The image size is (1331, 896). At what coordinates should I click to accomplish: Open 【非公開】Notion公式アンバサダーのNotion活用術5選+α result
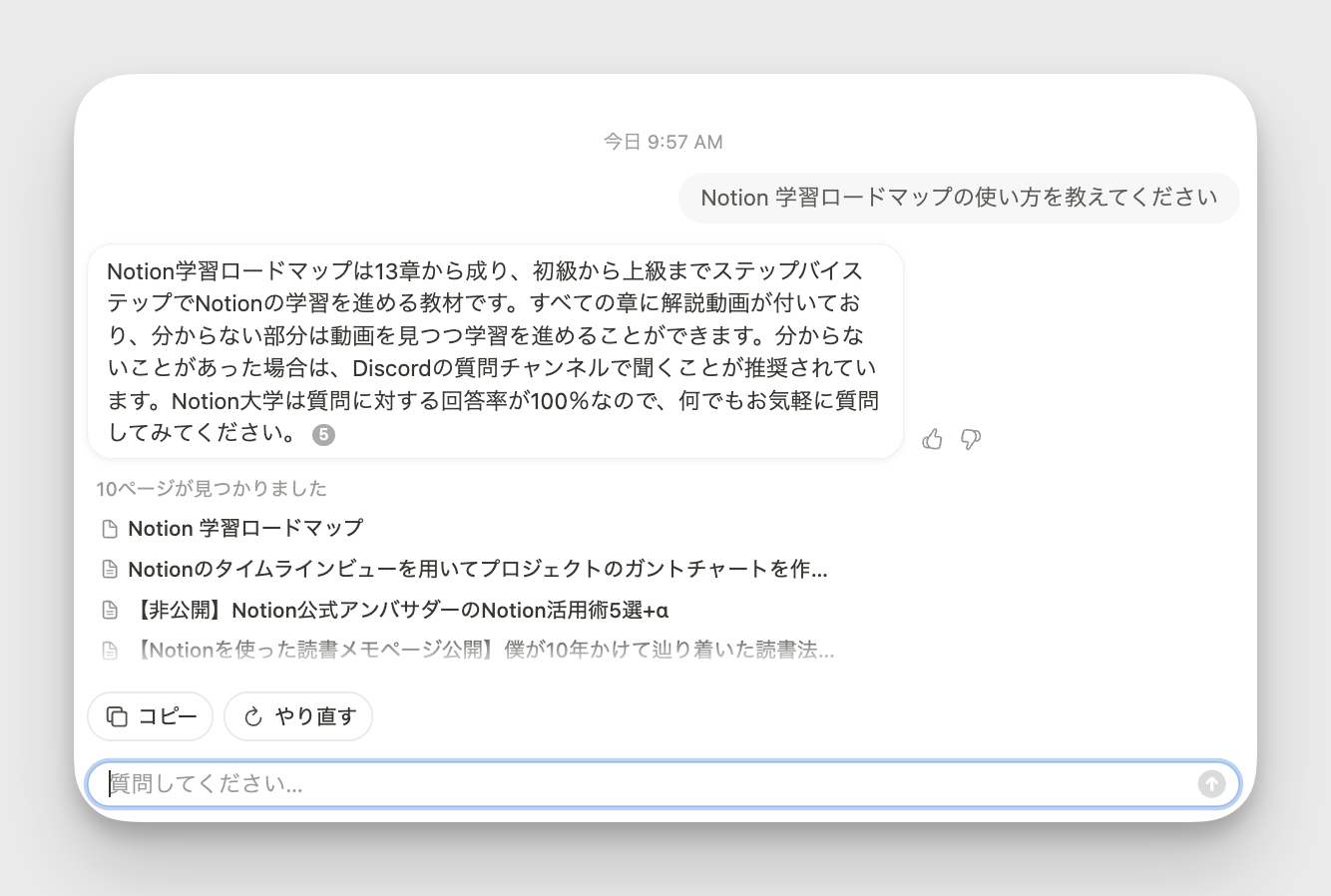coord(398,610)
